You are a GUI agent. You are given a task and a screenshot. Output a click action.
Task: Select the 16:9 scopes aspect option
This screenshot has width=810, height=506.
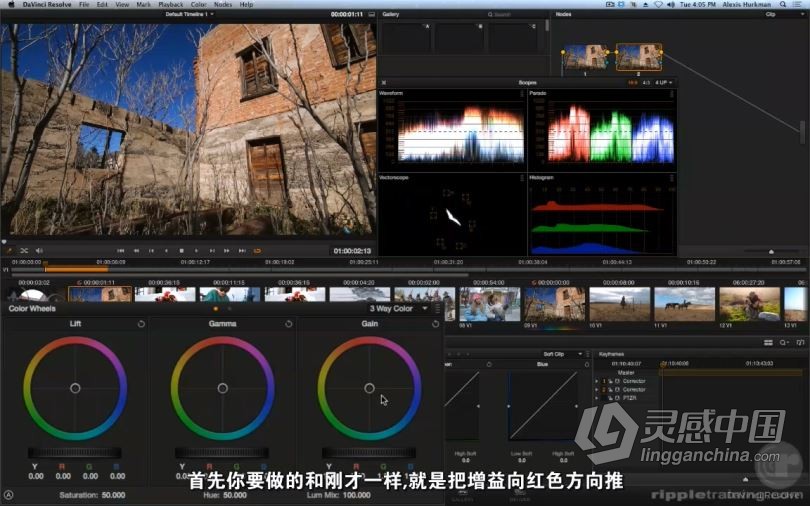click(x=633, y=83)
